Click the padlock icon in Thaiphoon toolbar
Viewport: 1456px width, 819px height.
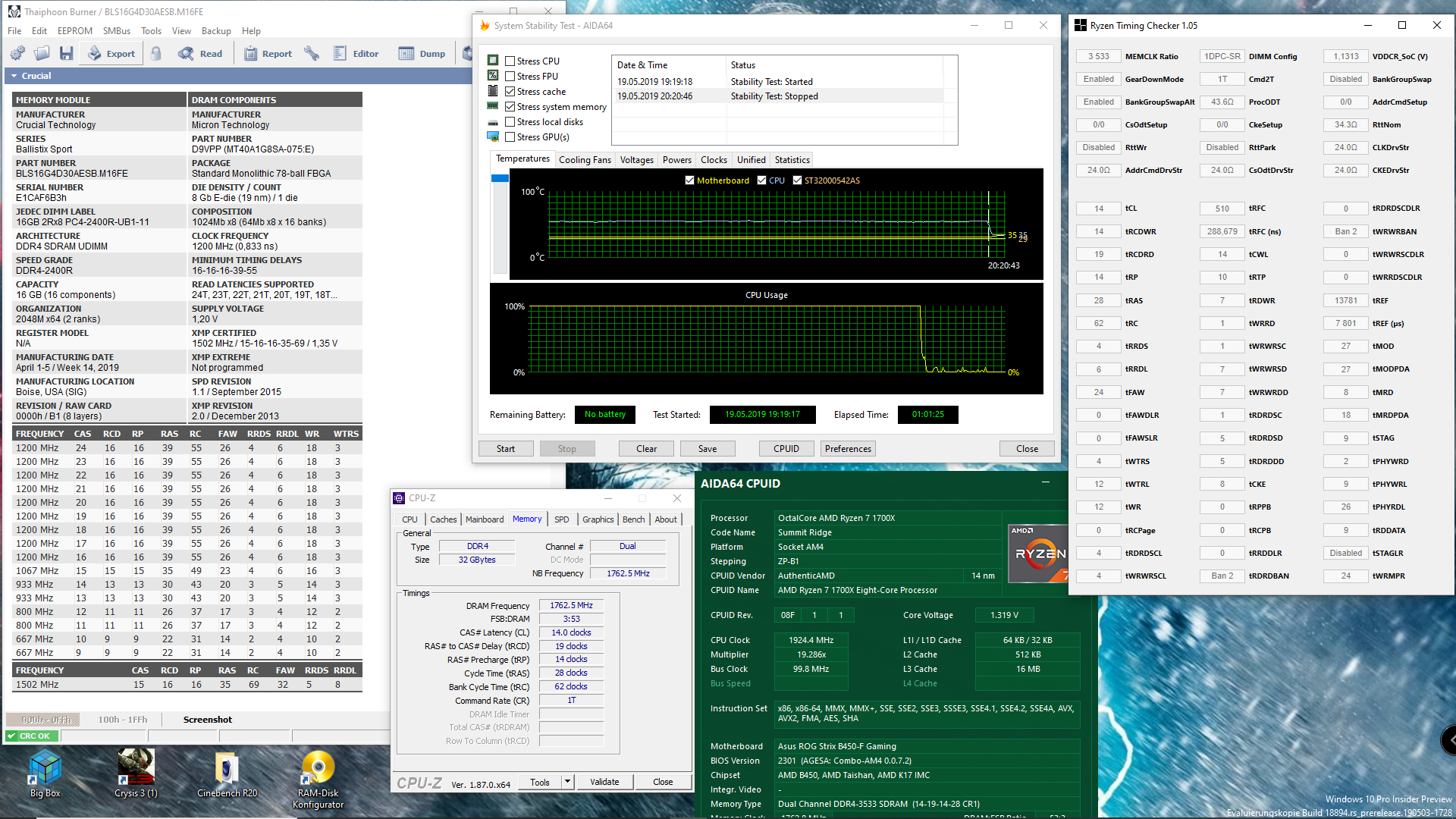(x=156, y=53)
